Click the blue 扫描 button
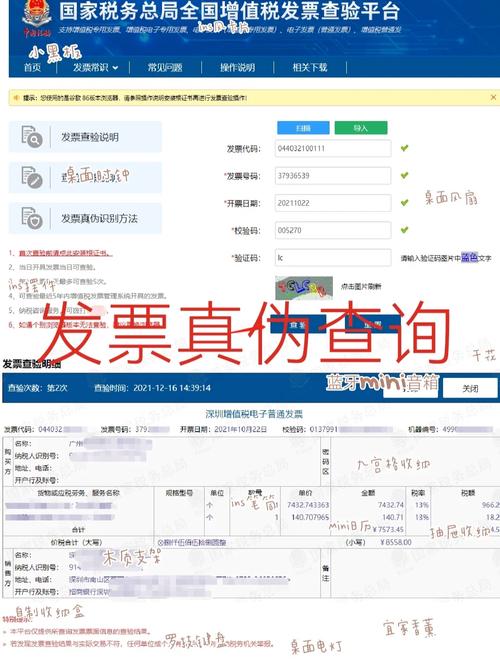This screenshot has width=500, height=666. point(303,128)
